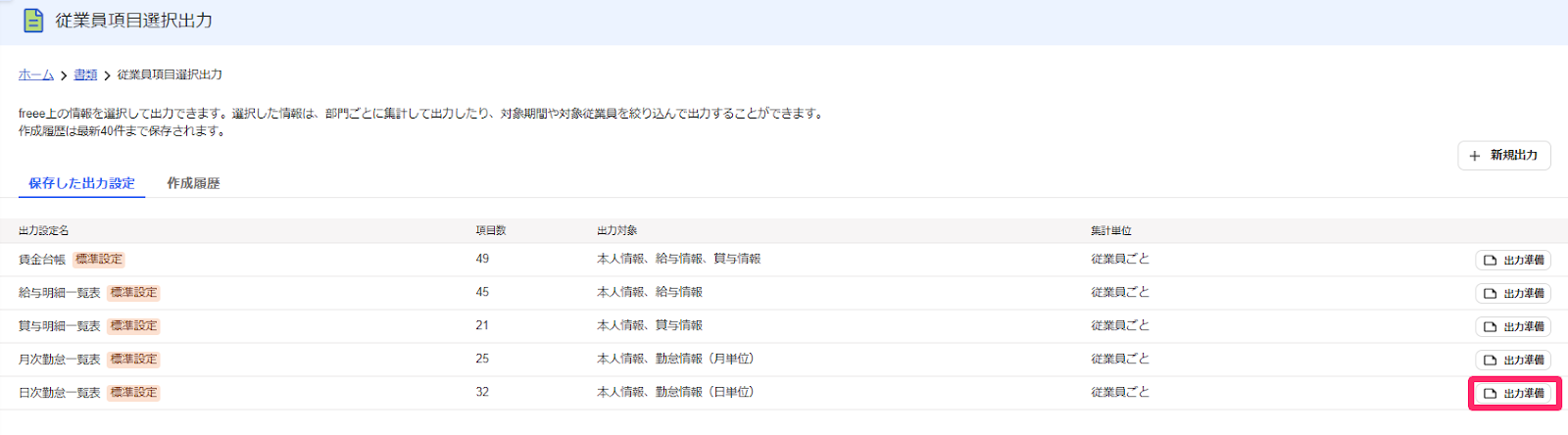The width and height of the screenshot is (1568, 435).
Task: Select the 給与明細一覧表 setting name
Action: tap(60, 293)
